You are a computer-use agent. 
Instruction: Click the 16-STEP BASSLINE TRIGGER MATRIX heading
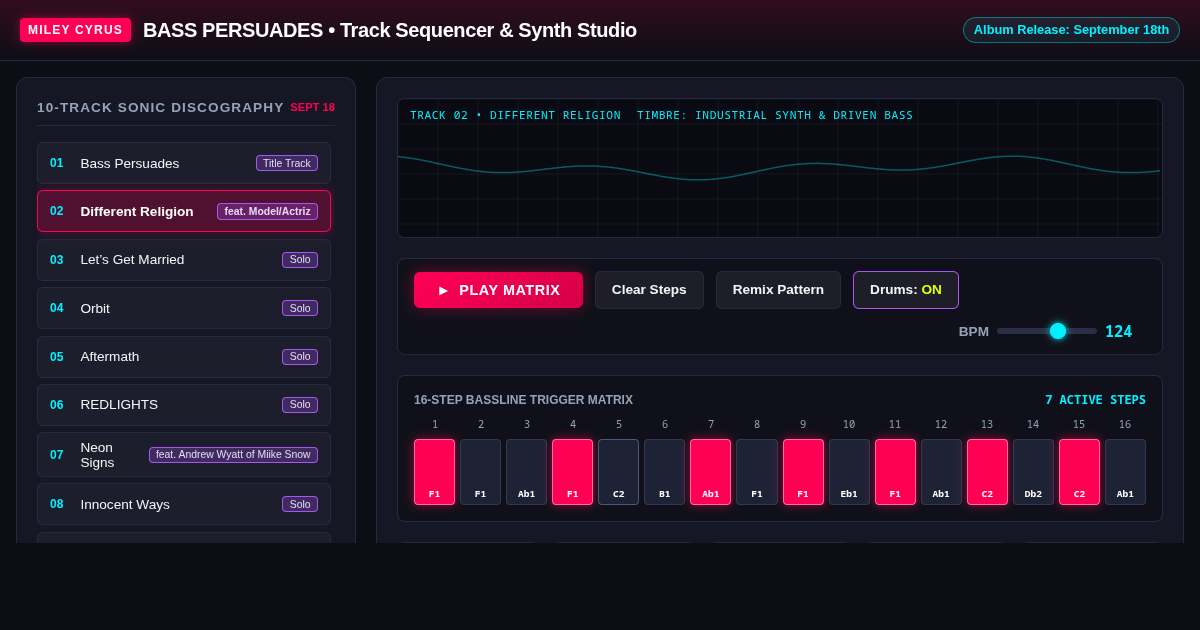coord(523,400)
